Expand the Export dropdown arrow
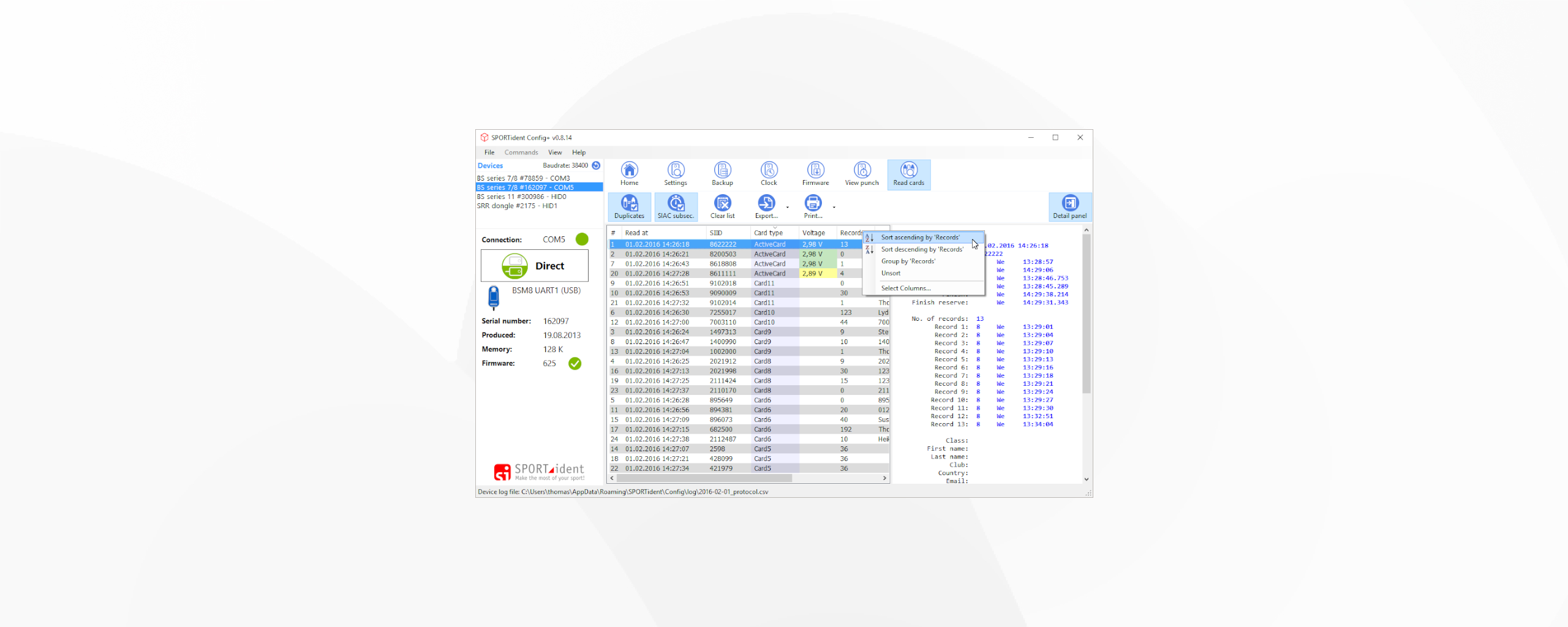The height and width of the screenshot is (627, 1568). click(x=788, y=208)
